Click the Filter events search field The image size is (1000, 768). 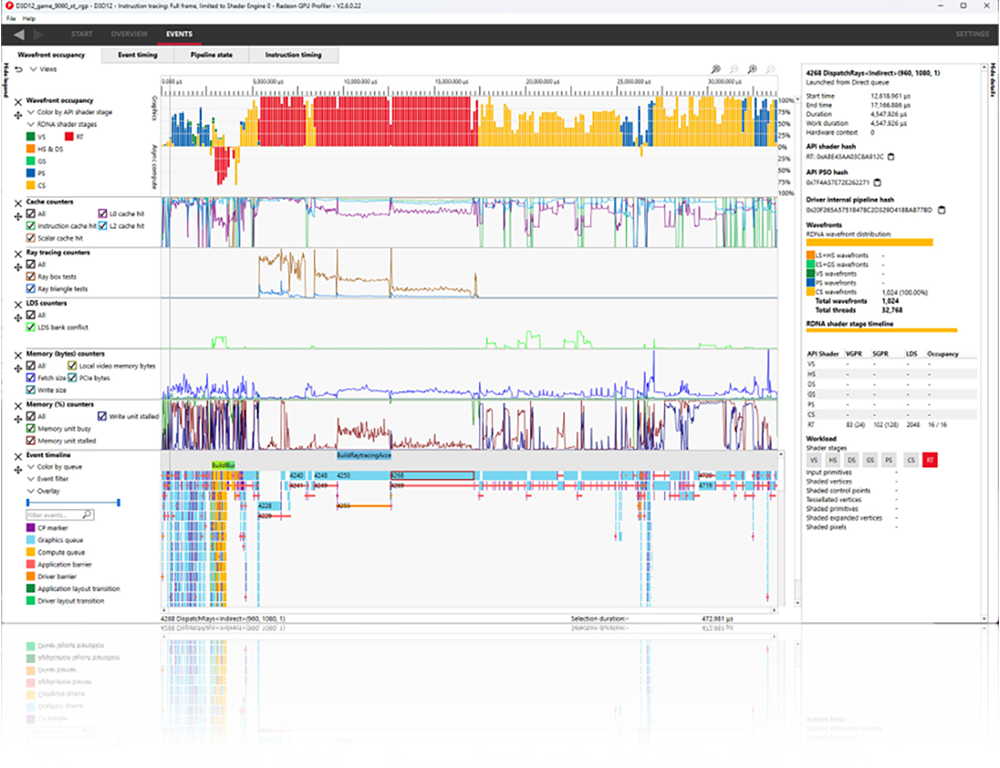point(55,514)
